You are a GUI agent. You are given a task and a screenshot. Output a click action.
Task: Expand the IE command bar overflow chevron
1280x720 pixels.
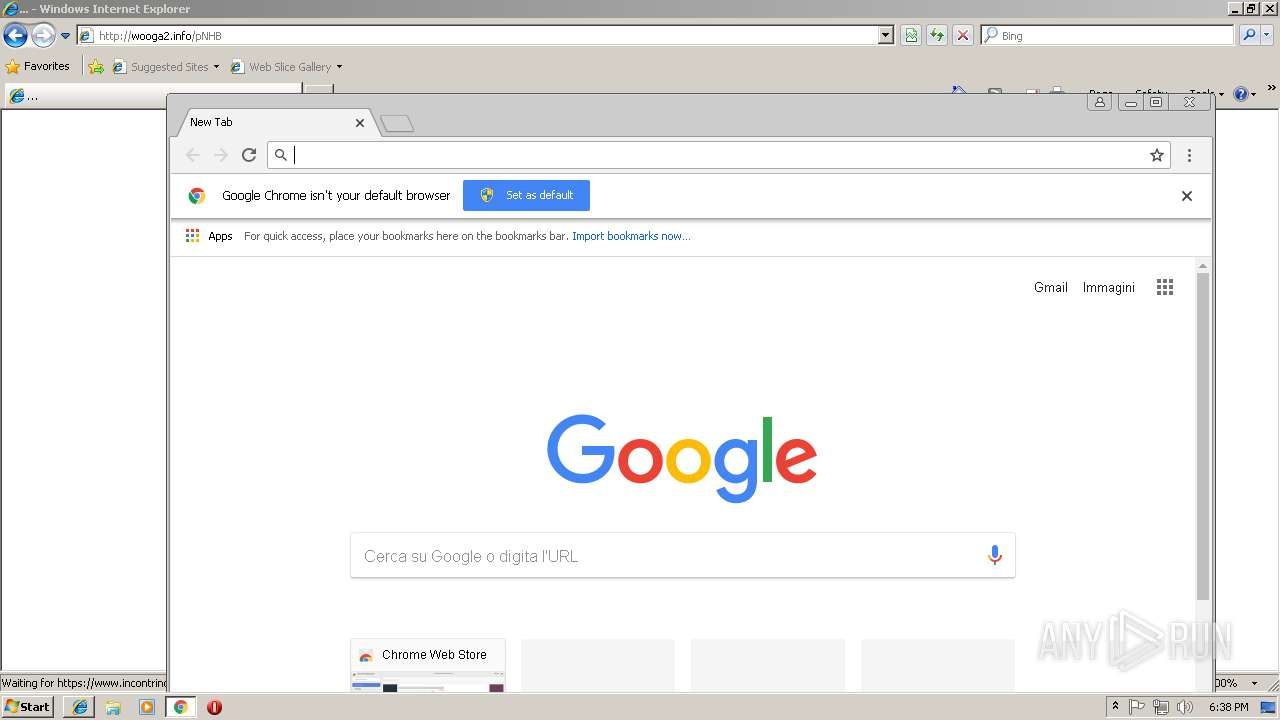[1272, 88]
